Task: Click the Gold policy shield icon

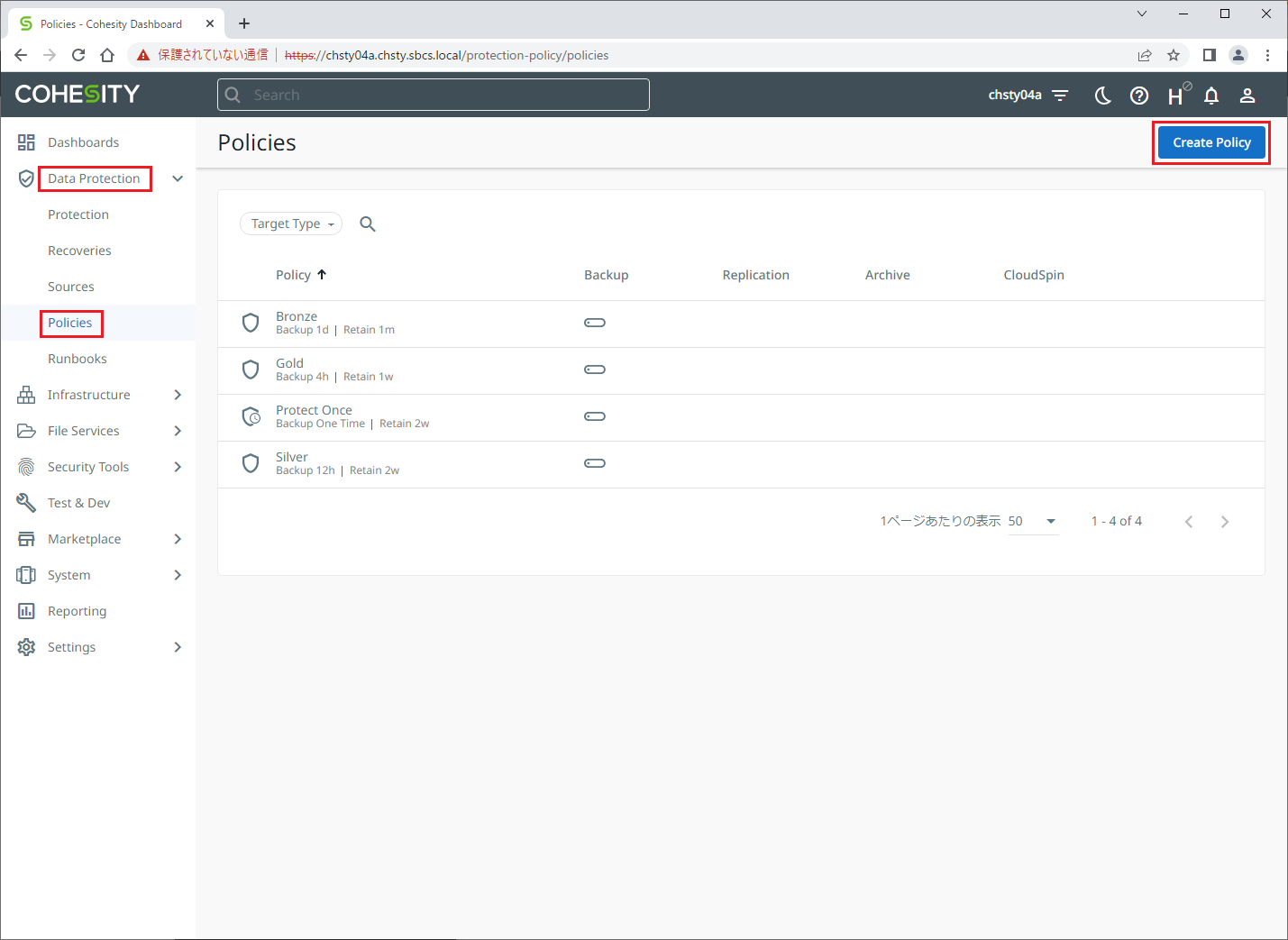Action: point(251,370)
